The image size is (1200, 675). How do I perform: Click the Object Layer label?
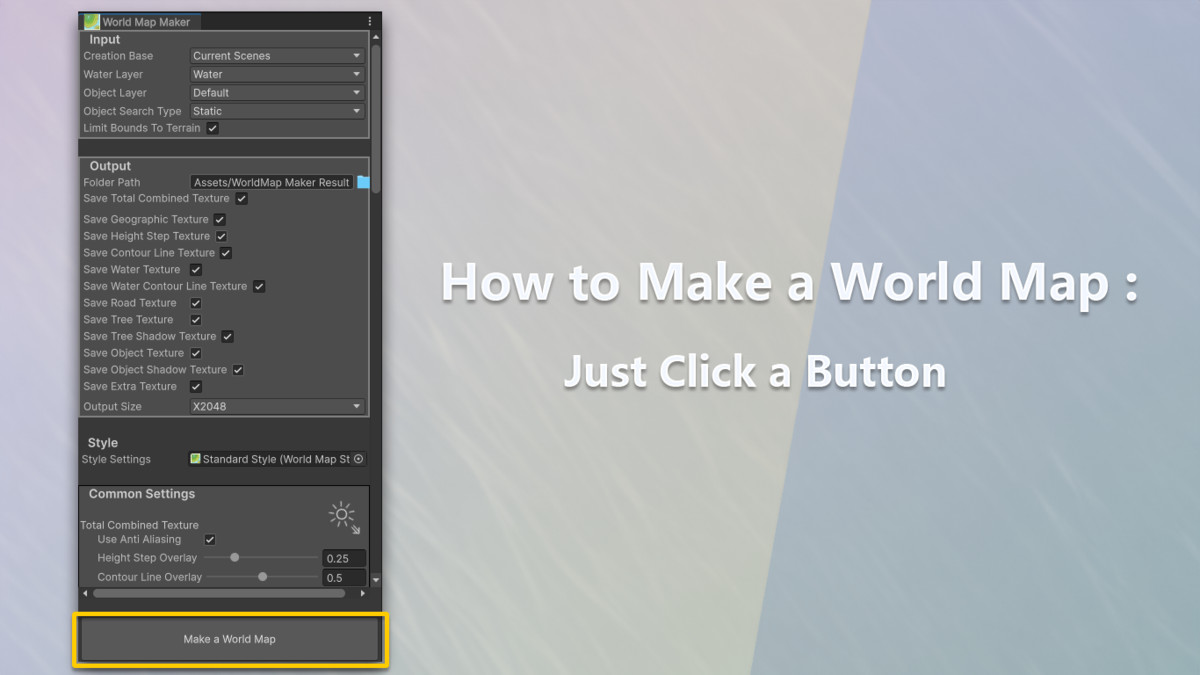pos(115,93)
